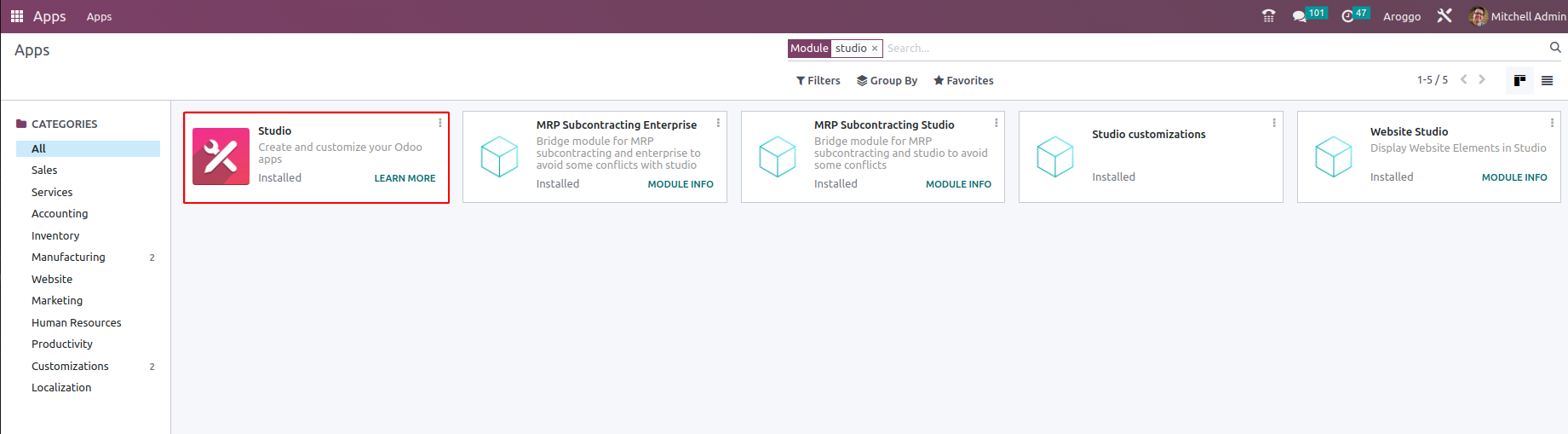Select Inventory category
This screenshot has width=1568, height=434.
88,235
